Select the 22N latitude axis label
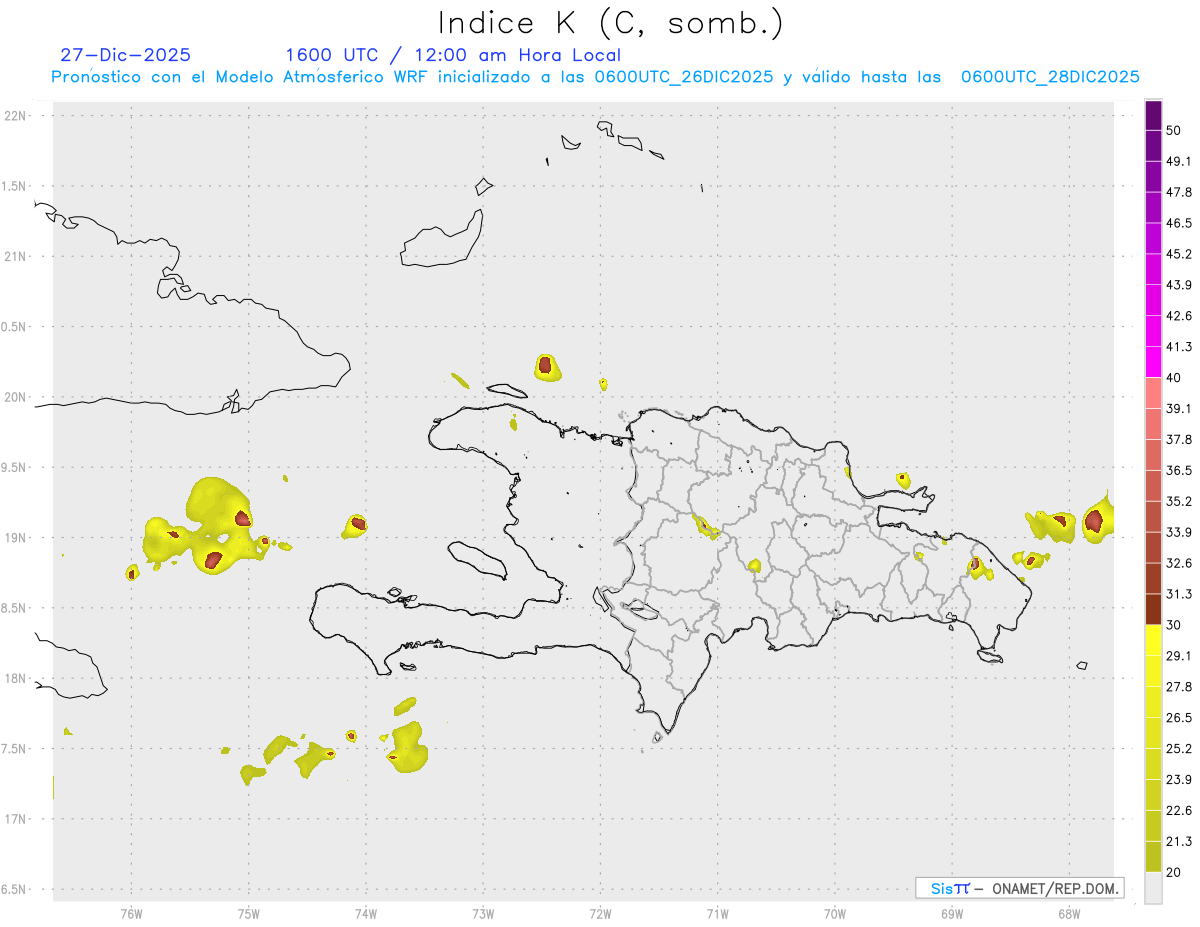This screenshot has width=1200, height=927. [16, 116]
